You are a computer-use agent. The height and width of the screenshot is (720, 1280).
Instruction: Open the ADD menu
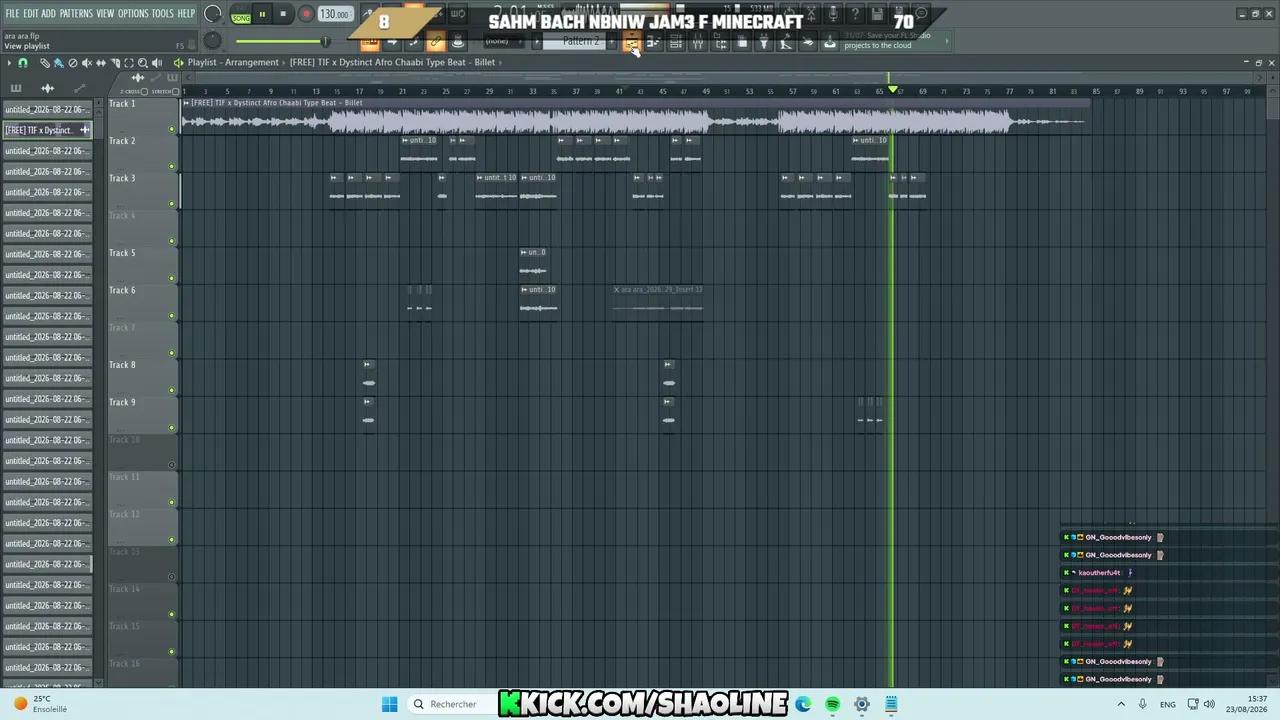tap(48, 14)
